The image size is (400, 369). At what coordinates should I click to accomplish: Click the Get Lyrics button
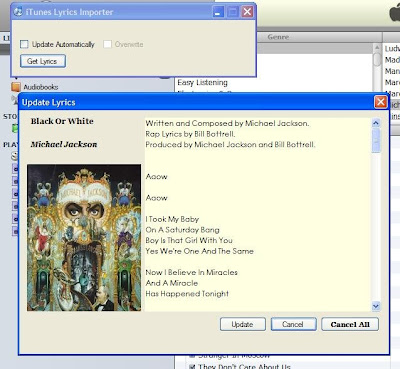43,61
